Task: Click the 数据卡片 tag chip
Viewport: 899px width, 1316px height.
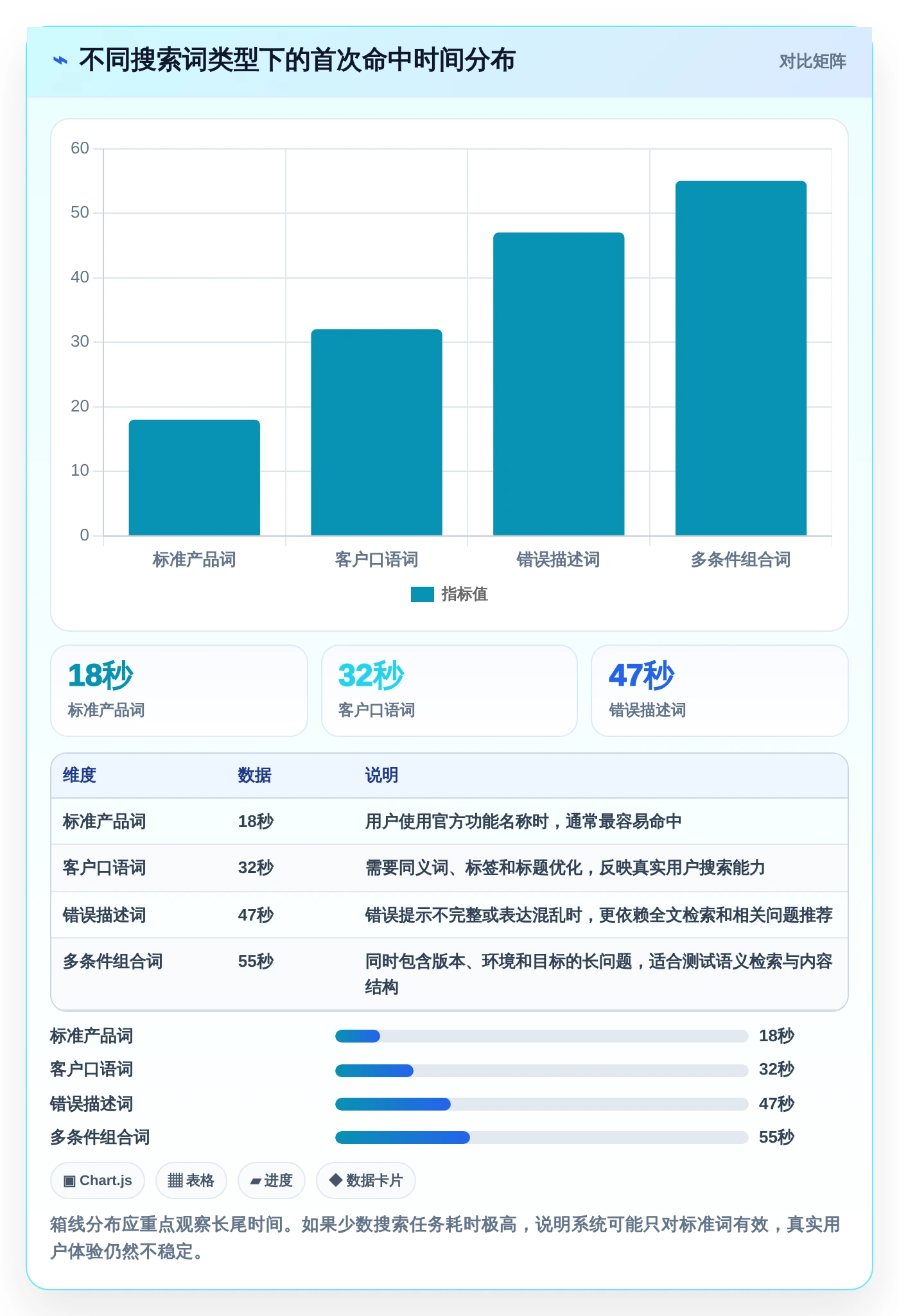Action: coord(366,1181)
